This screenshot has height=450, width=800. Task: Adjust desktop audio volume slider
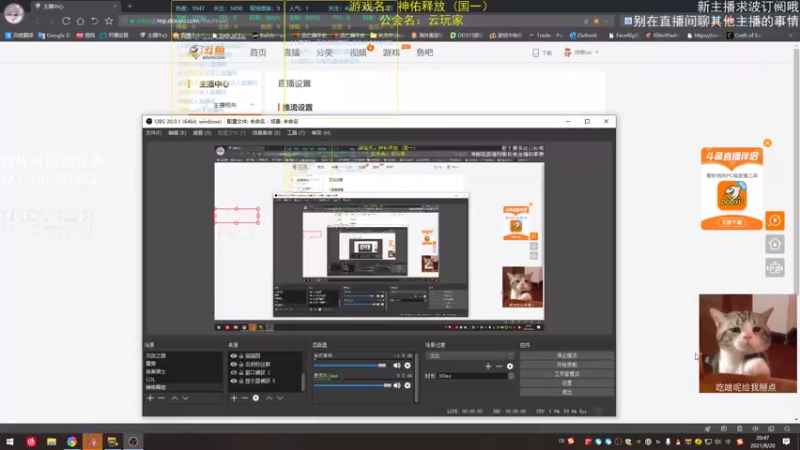coord(351,365)
